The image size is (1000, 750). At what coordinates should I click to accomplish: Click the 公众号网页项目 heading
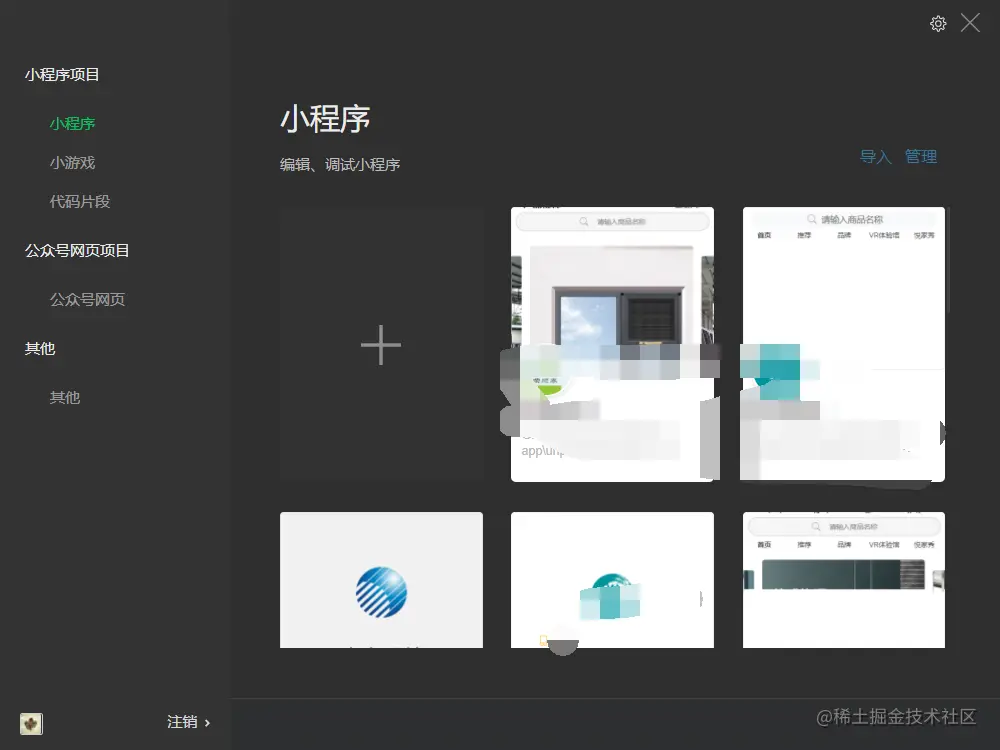pos(77,251)
